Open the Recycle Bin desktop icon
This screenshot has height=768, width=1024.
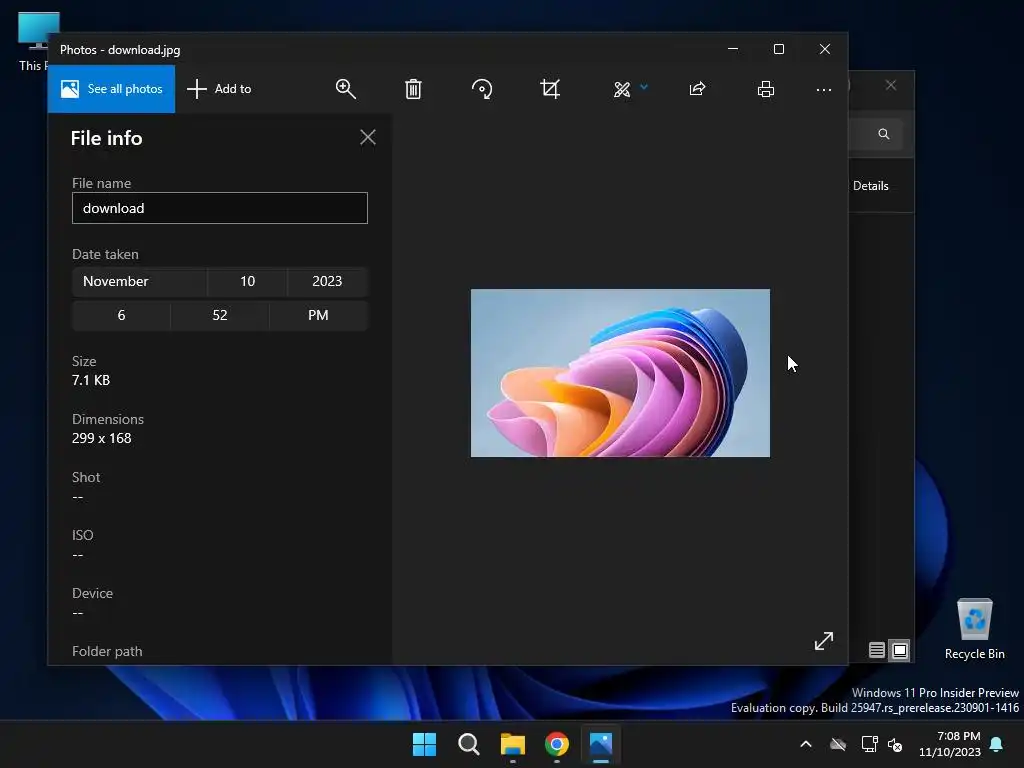click(x=974, y=629)
